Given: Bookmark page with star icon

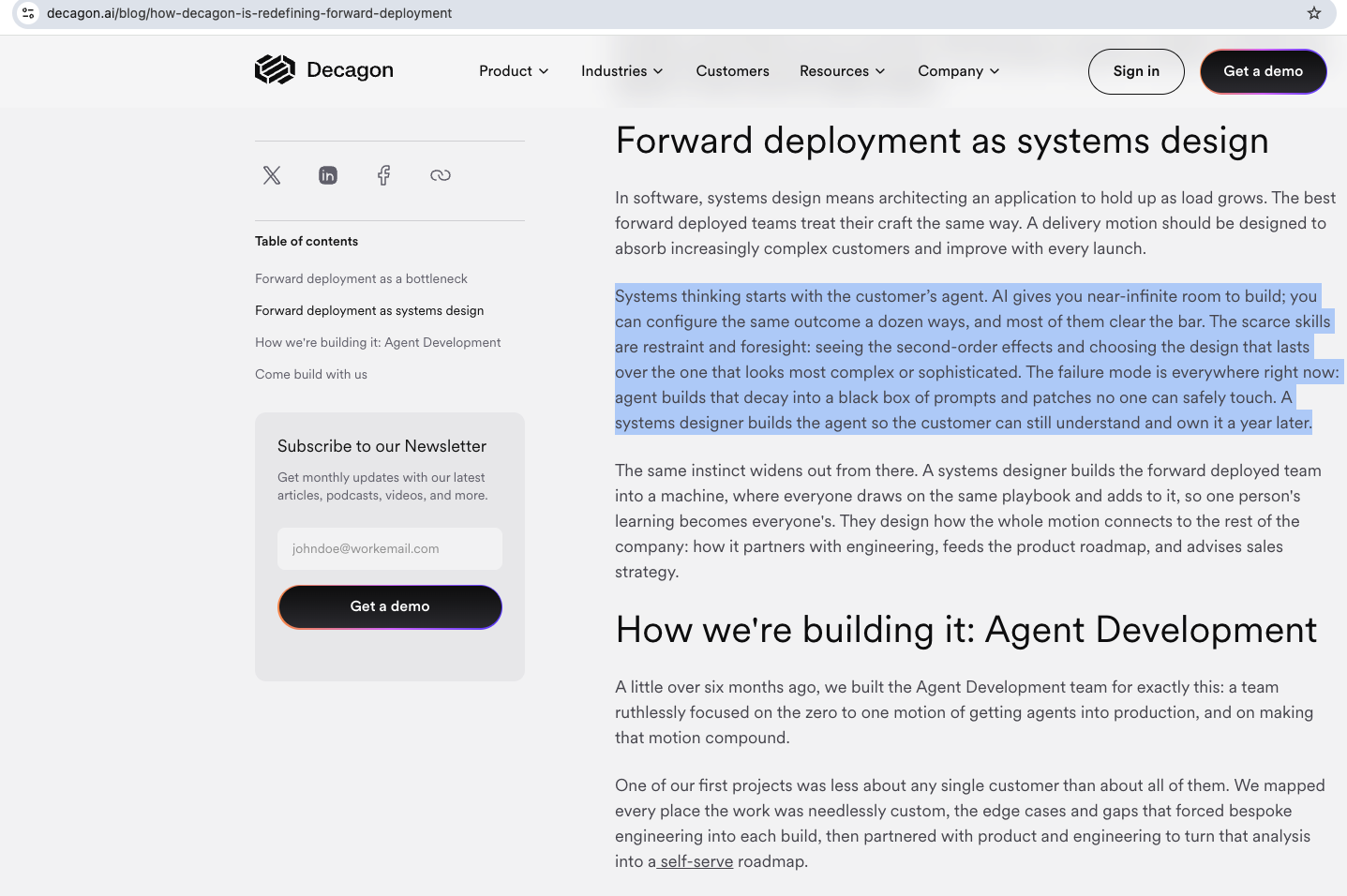Looking at the screenshot, I should 1314,13.
